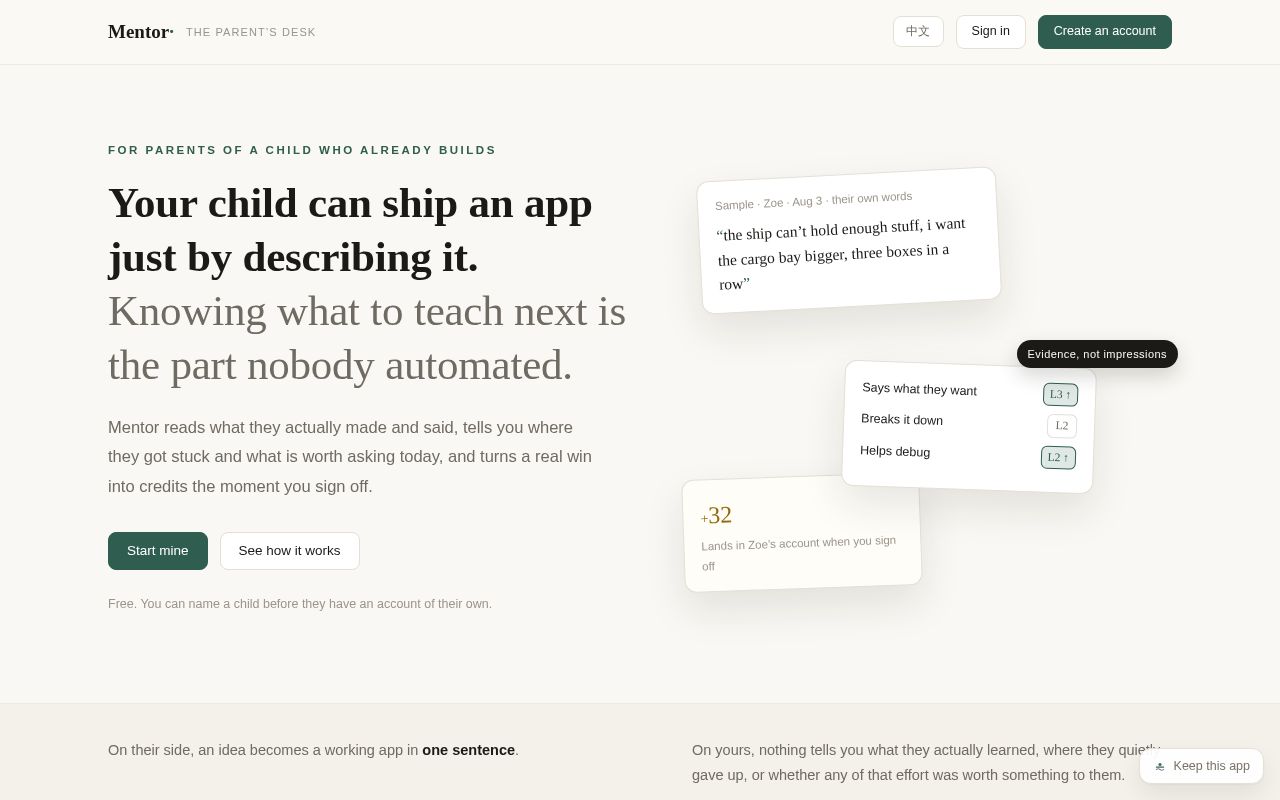Click the Zoe sample quote card
The image size is (1280, 800).
[849, 240]
